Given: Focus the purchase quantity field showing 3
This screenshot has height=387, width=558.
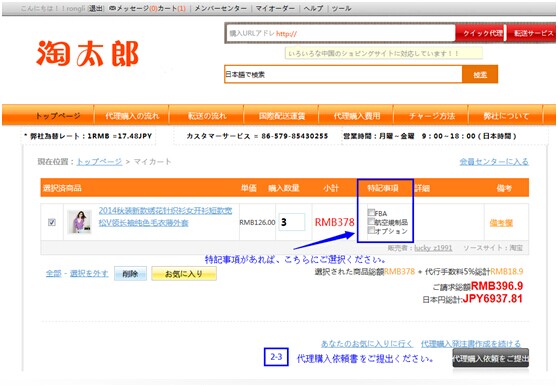Looking at the screenshot, I should coord(292,222).
